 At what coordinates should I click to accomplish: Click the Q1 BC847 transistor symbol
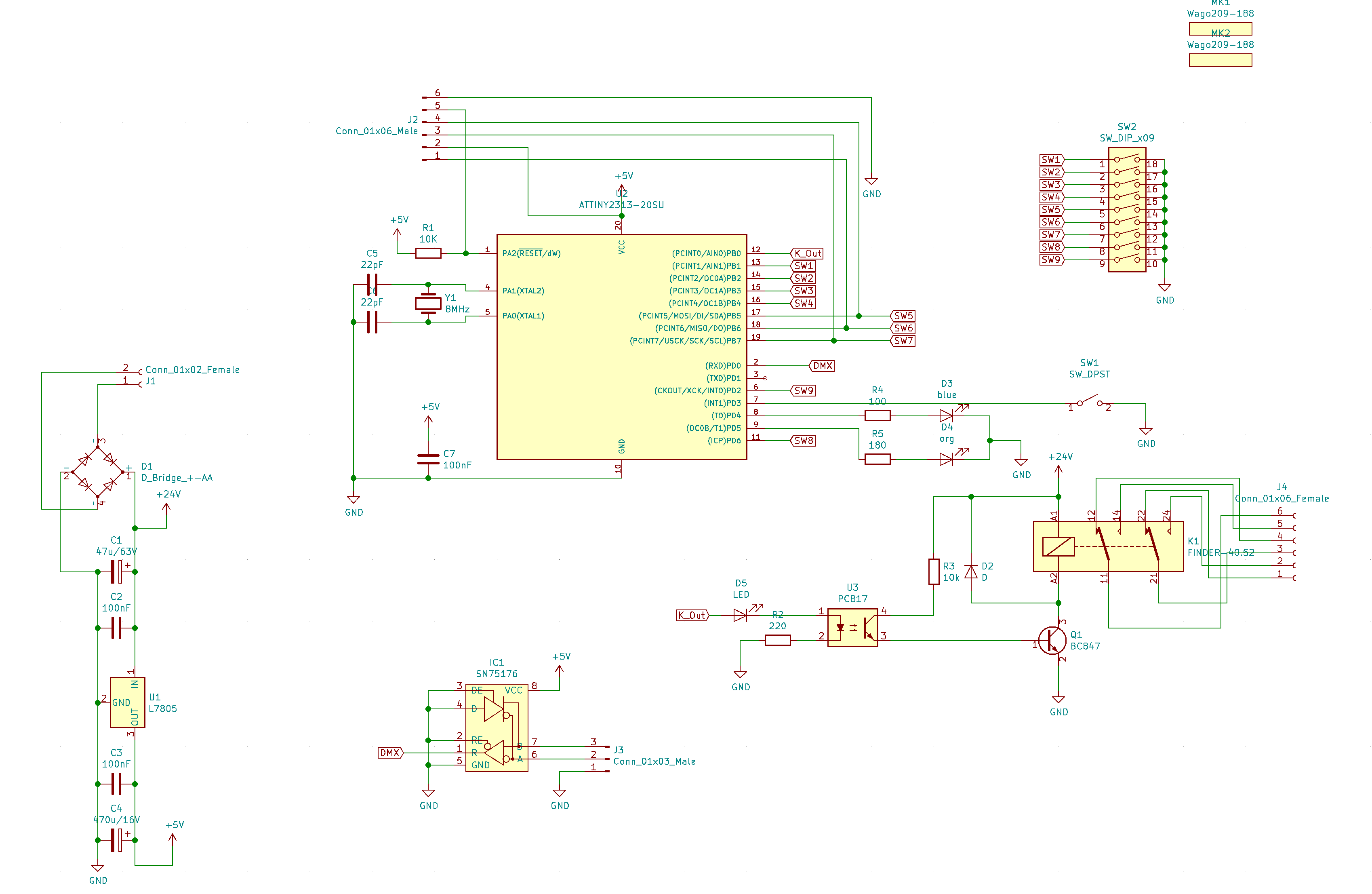[1053, 640]
